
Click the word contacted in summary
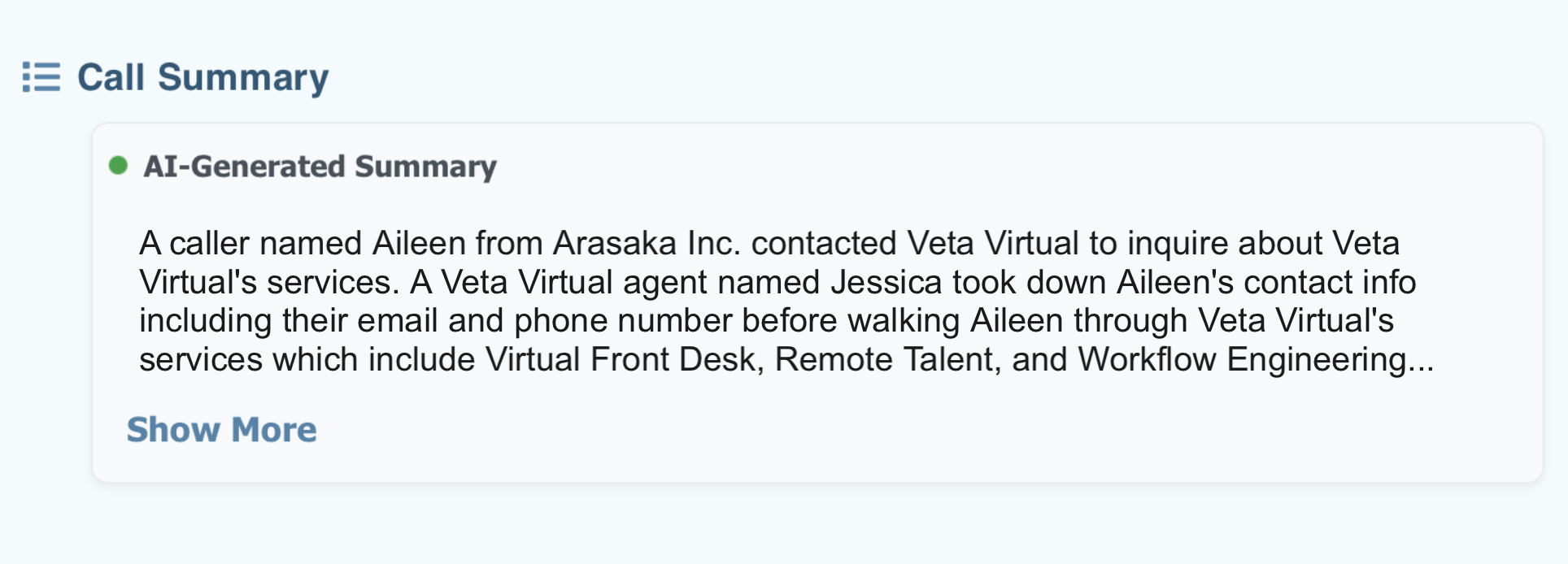tap(824, 244)
